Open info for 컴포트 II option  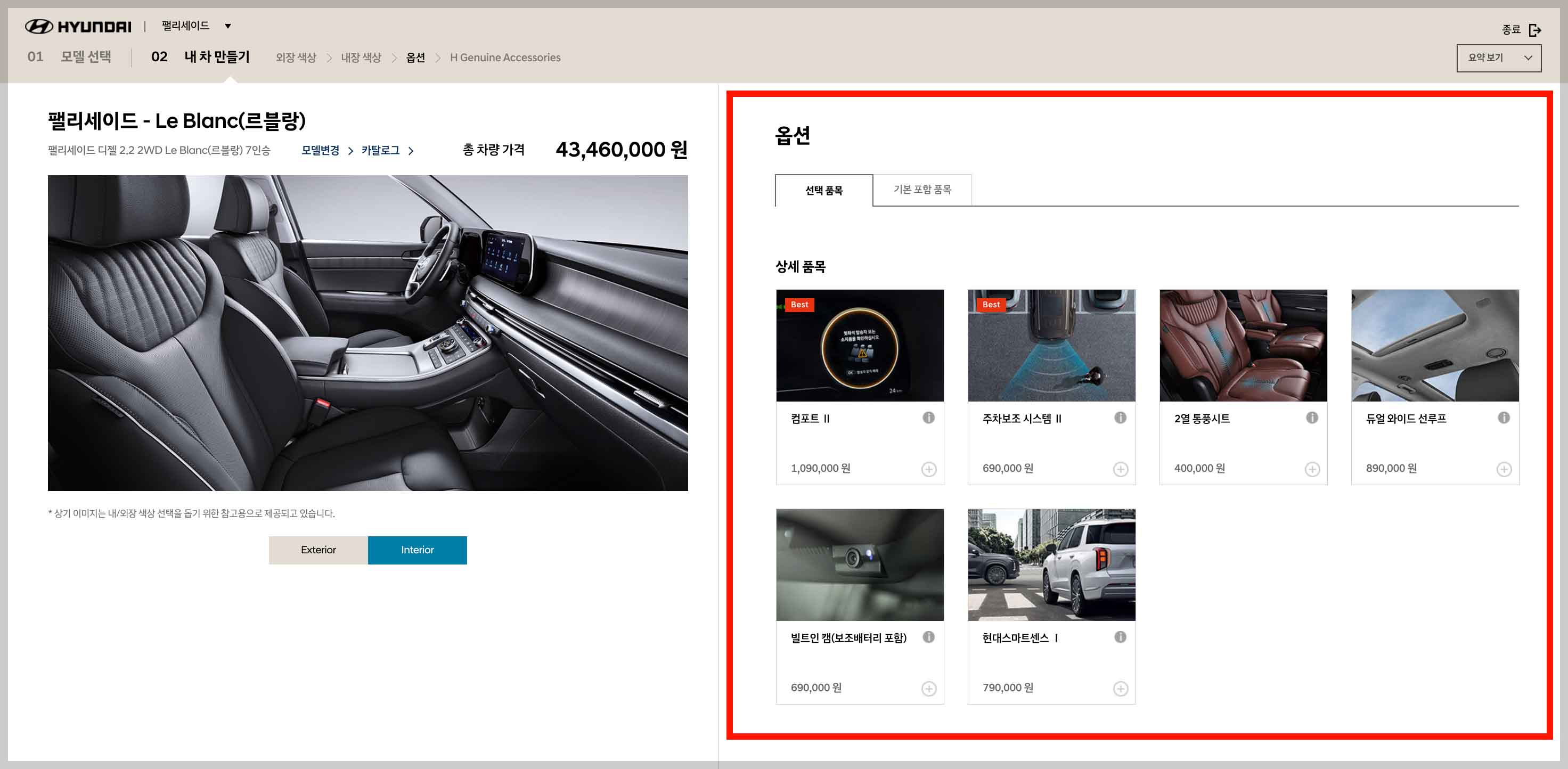(928, 418)
